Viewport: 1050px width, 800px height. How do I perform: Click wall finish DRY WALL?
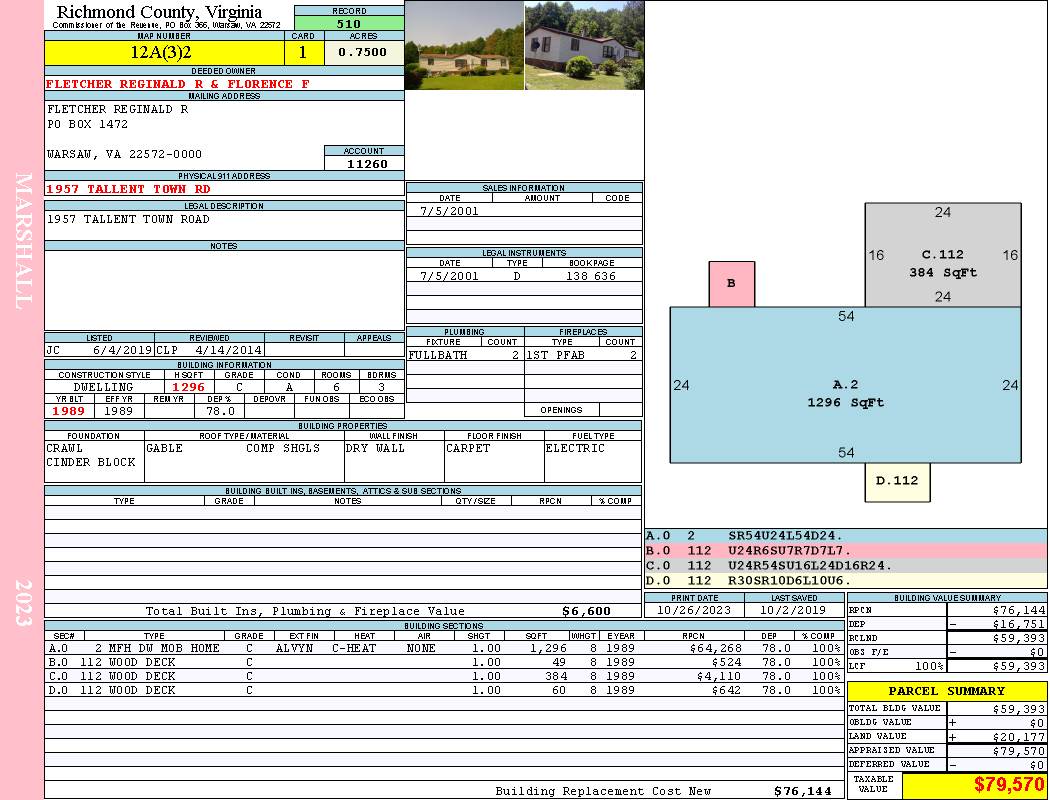[x=375, y=449]
